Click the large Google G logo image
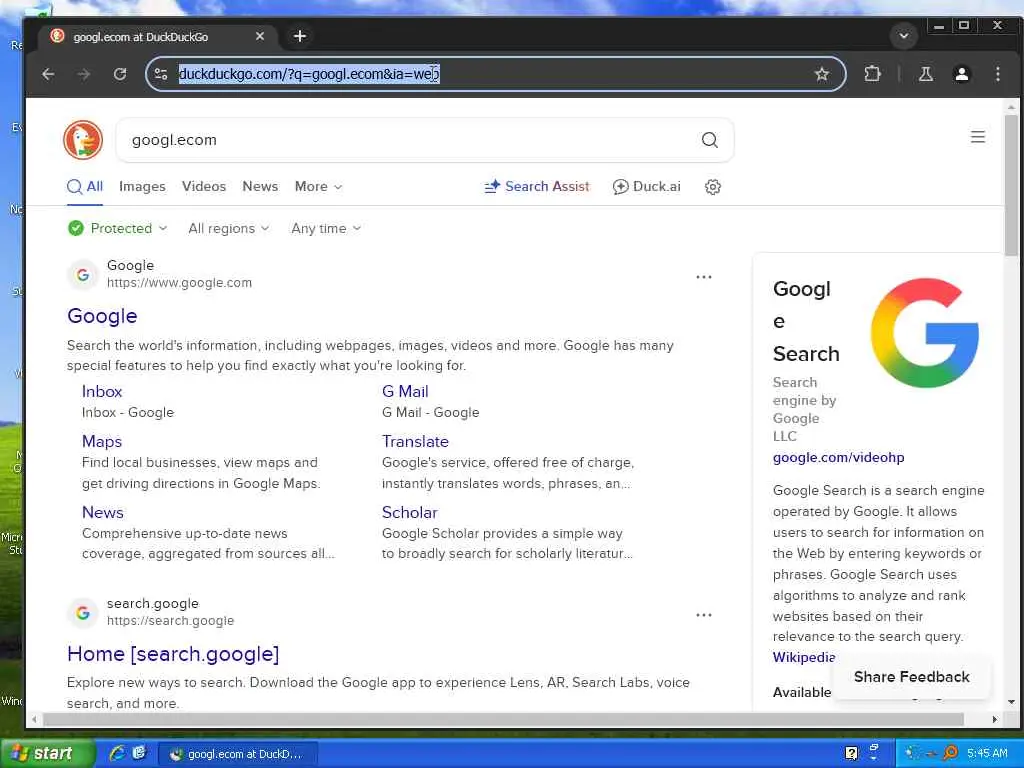The image size is (1024, 768). click(x=925, y=332)
